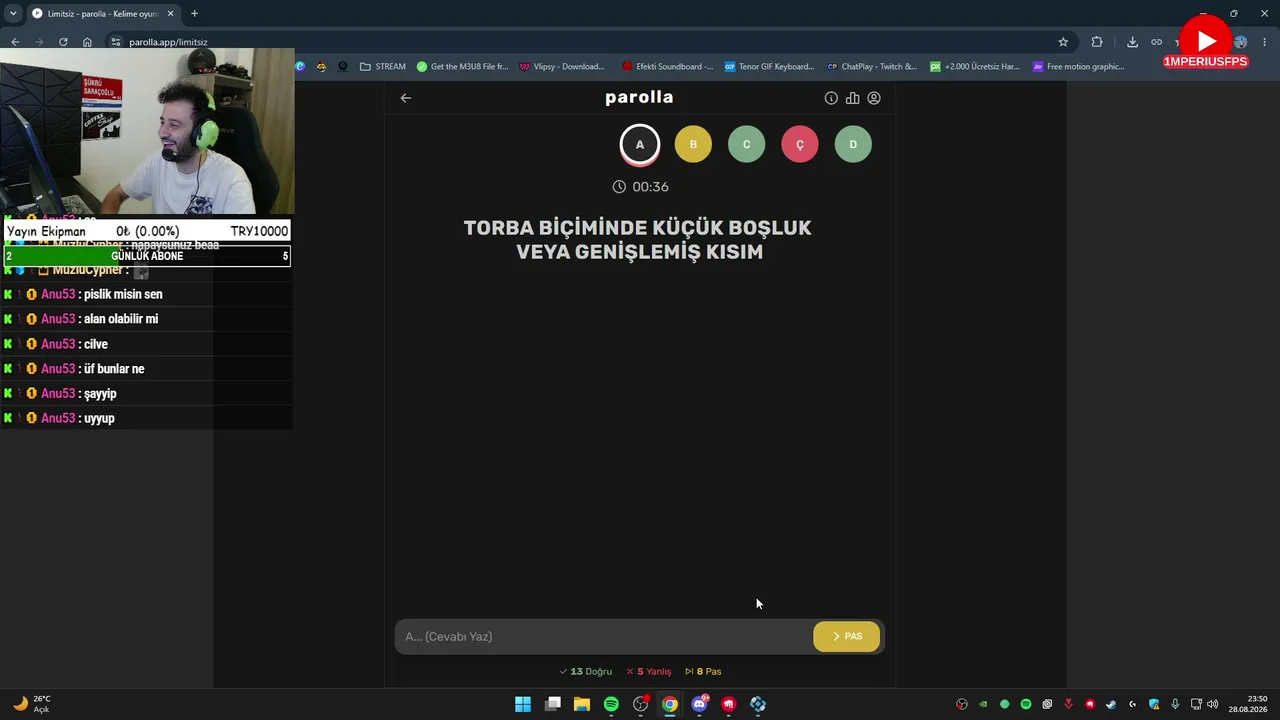Open the Free motion graphic bookmark
1280x720 pixels.
coord(1079,67)
